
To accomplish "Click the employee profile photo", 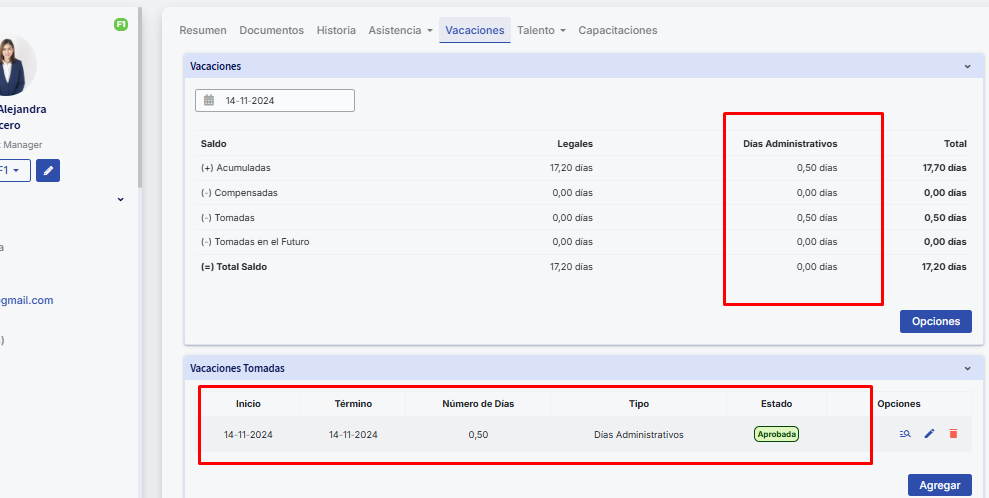I will (14, 66).
